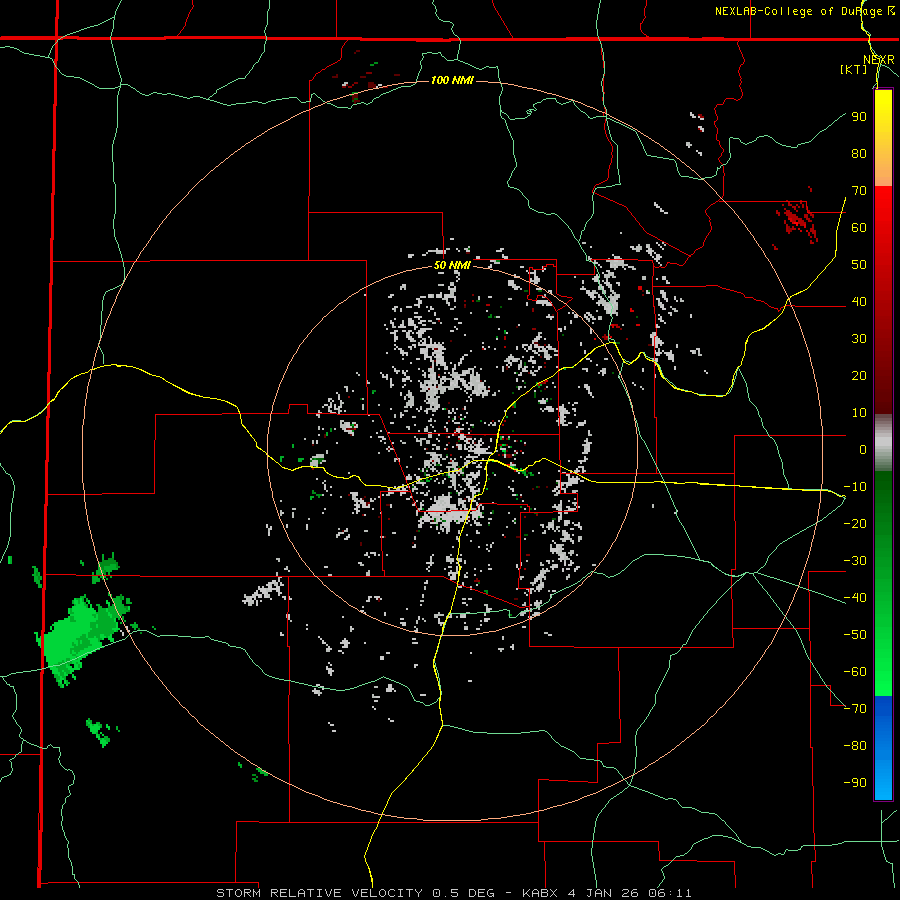Click the -80 value on velocity scale
900x900 pixels.
tap(855, 746)
